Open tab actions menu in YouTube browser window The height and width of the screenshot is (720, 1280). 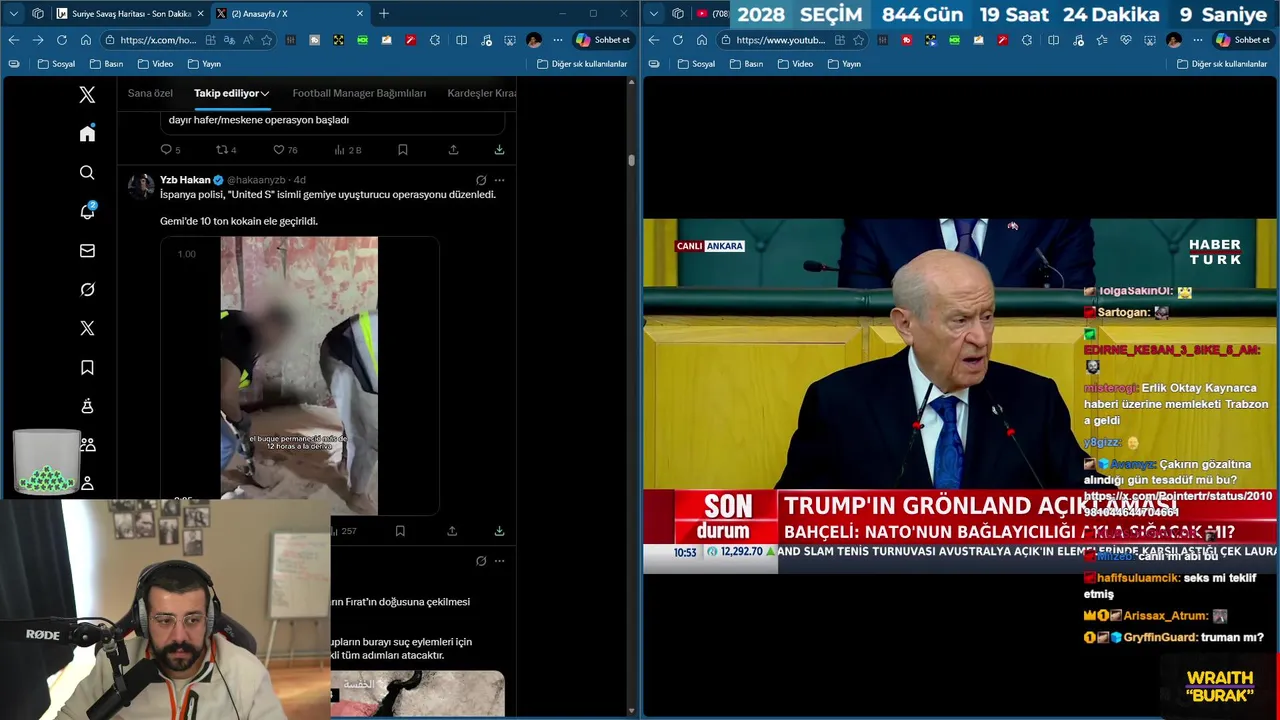point(654,14)
